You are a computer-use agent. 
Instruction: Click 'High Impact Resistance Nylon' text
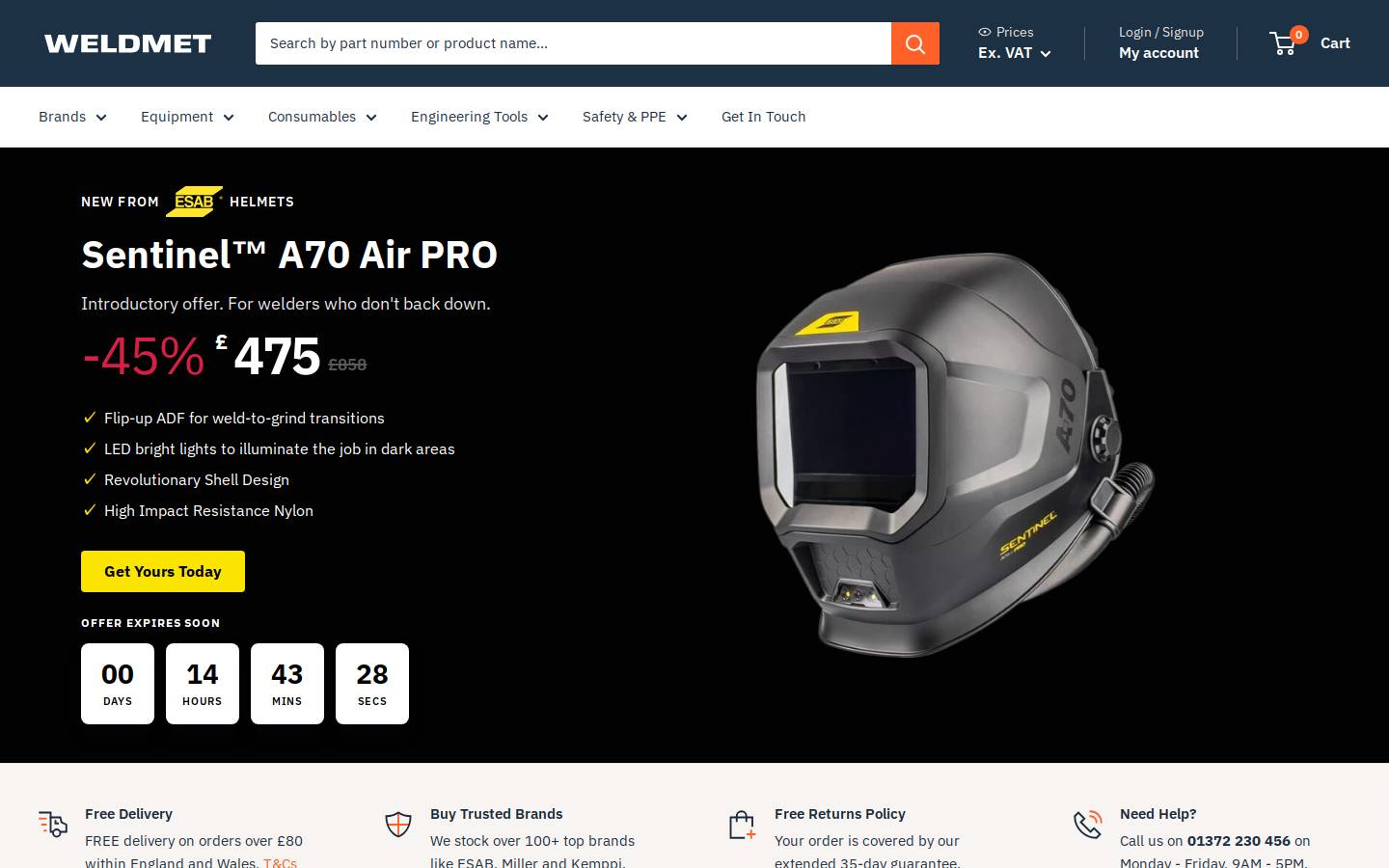208,510
